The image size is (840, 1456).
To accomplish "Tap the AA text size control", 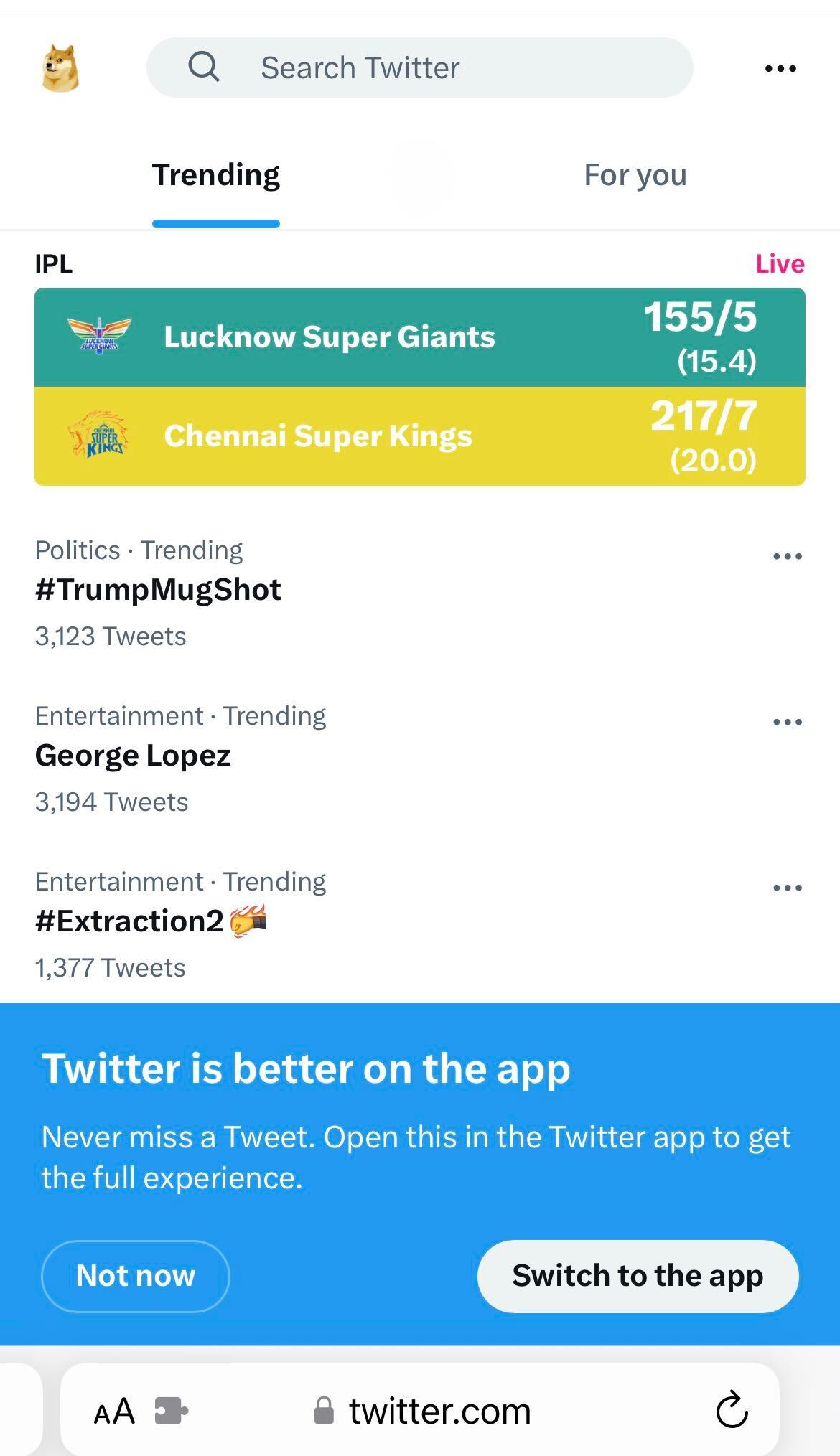I will pos(114,1411).
